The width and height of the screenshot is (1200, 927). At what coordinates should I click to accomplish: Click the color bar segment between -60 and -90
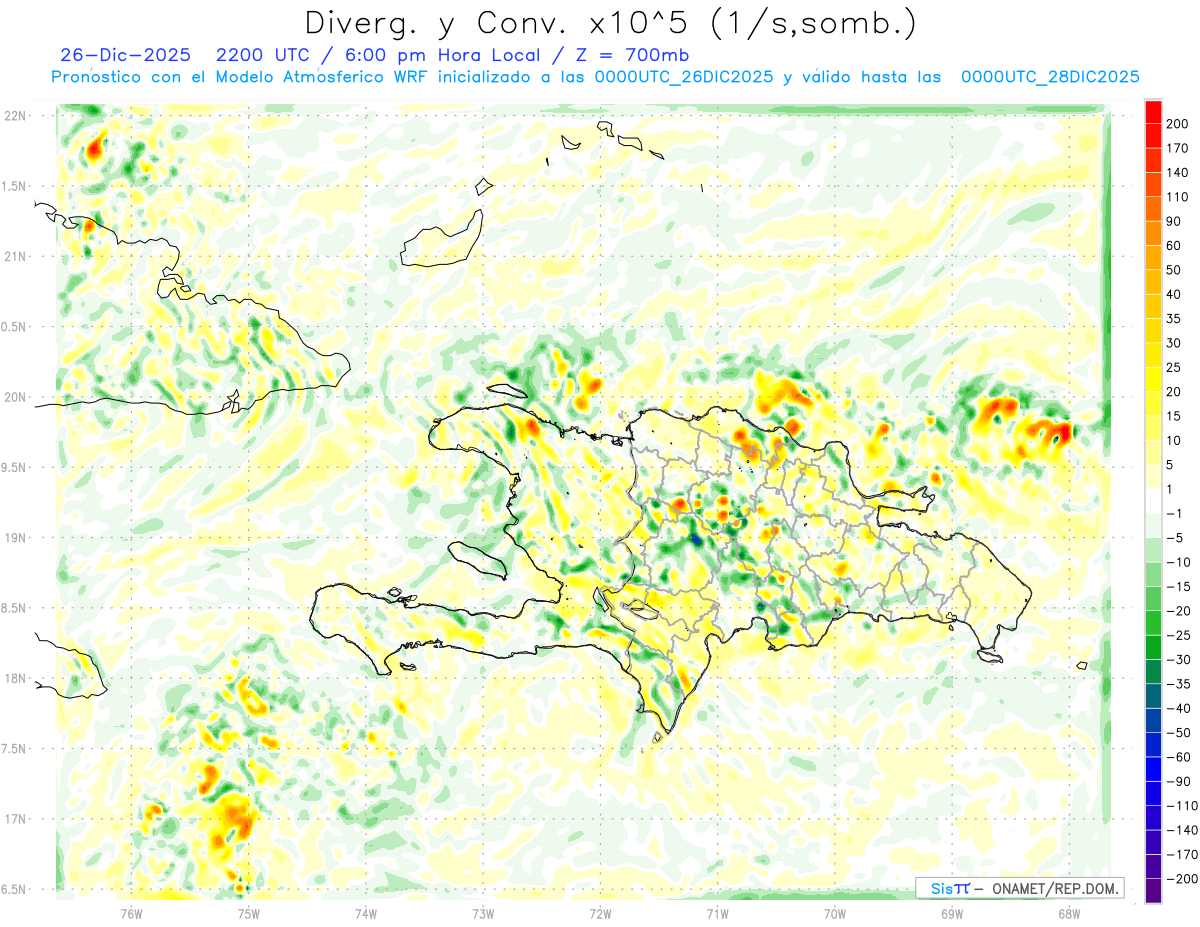pyautogui.click(x=1153, y=769)
